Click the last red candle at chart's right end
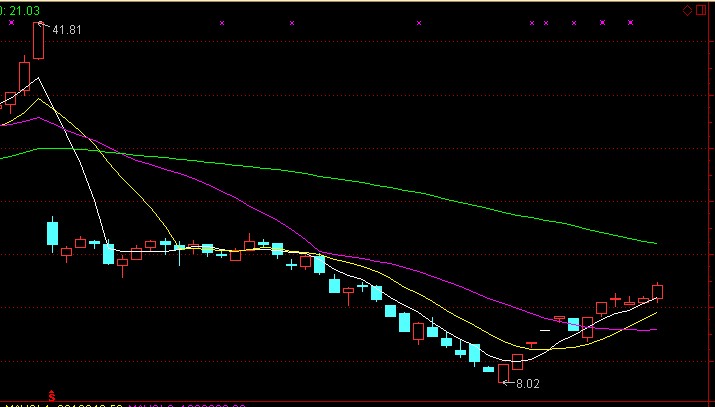The width and height of the screenshot is (715, 407). 658,292
